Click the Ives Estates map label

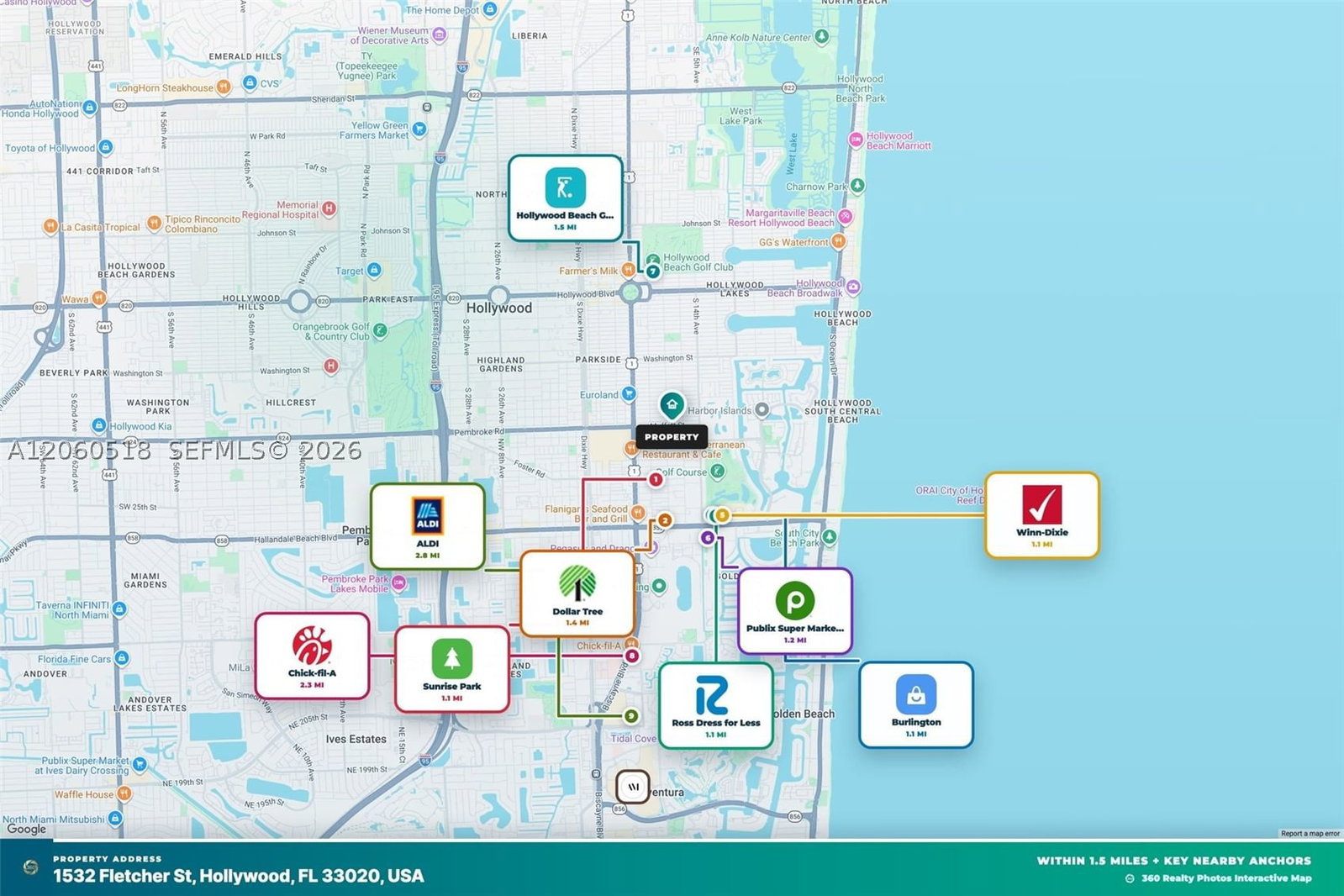[356, 740]
